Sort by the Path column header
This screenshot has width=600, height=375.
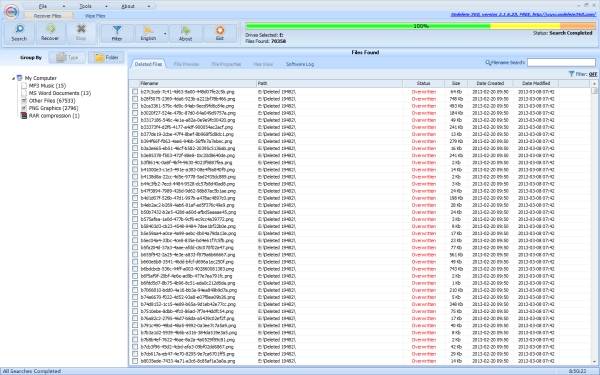(329, 83)
